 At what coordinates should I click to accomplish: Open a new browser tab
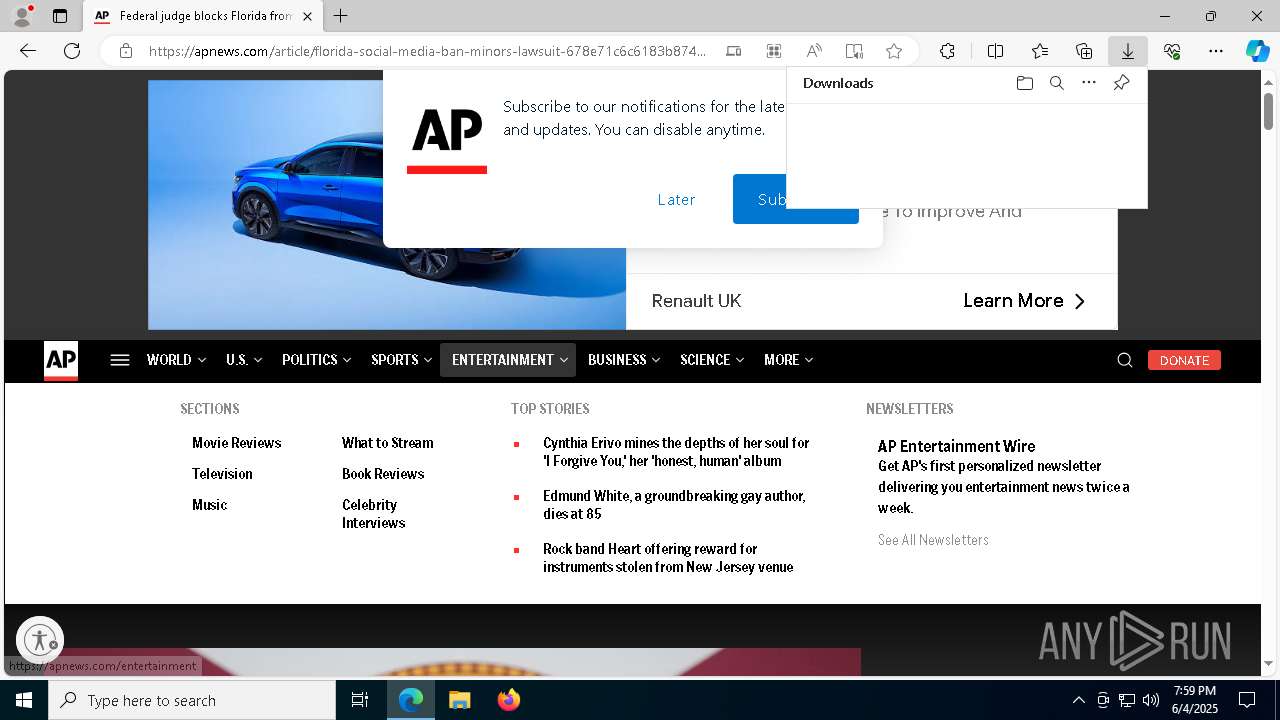coord(341,16)
